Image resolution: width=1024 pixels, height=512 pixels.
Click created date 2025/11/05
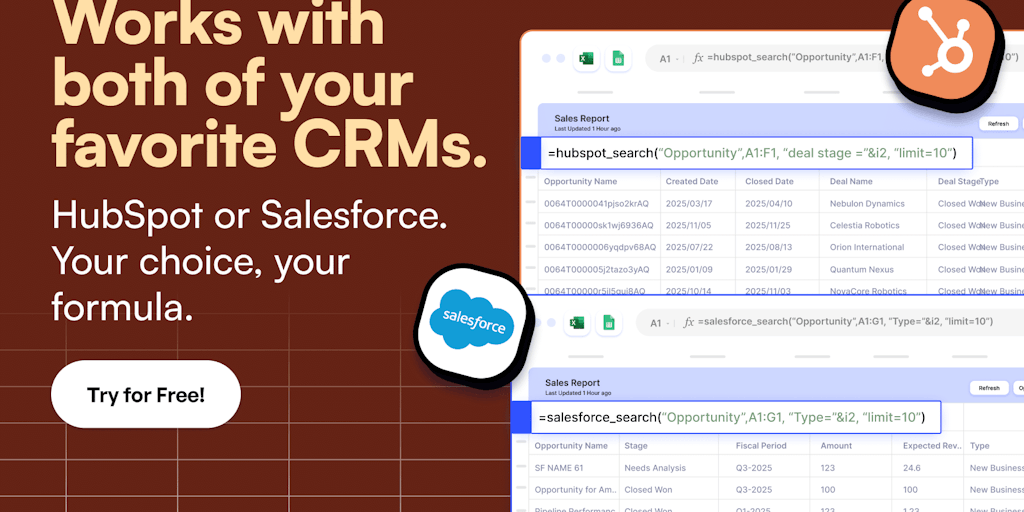pos(689,225)
